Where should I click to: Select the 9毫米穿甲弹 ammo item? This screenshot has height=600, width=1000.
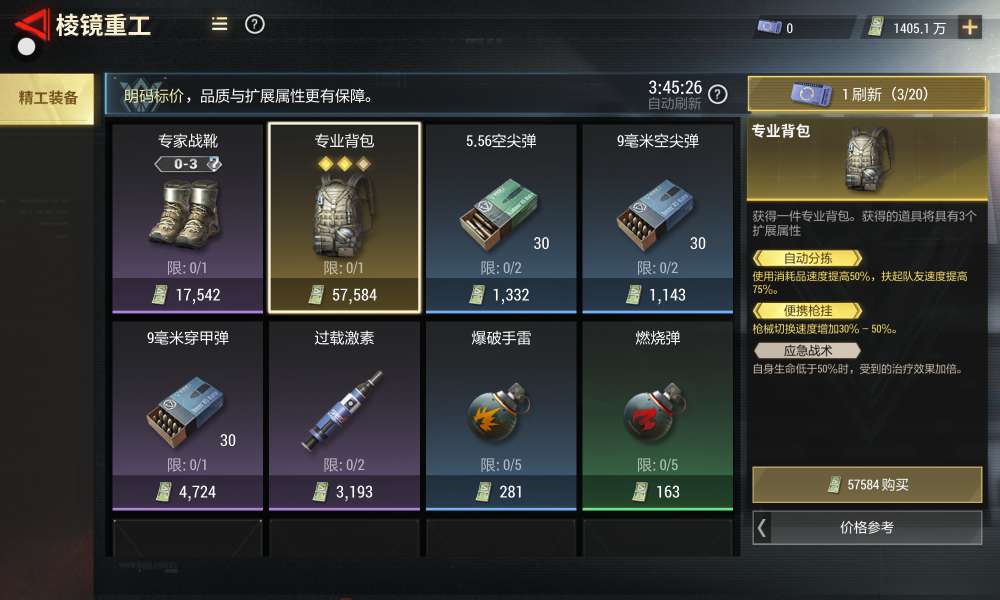tap(188, 416)
